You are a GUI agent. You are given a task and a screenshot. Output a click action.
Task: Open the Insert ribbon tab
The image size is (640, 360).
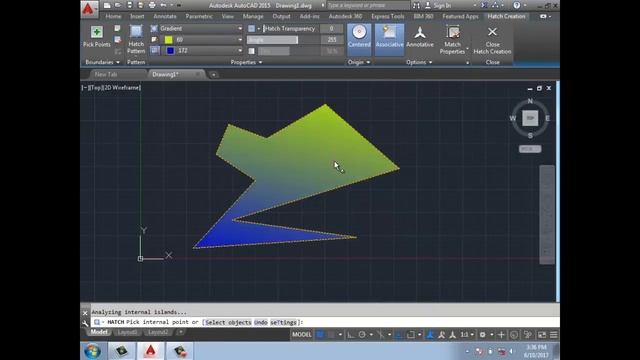point(137,16)
